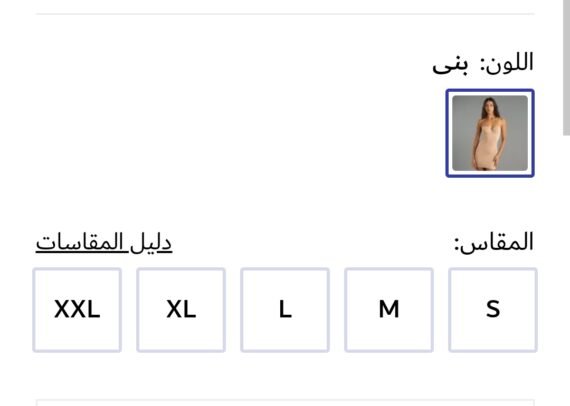Click the بنى color name text
Image resolution: width=570 pixels, height=406 pixels.
pyautogui.click(x=450, y=65)
